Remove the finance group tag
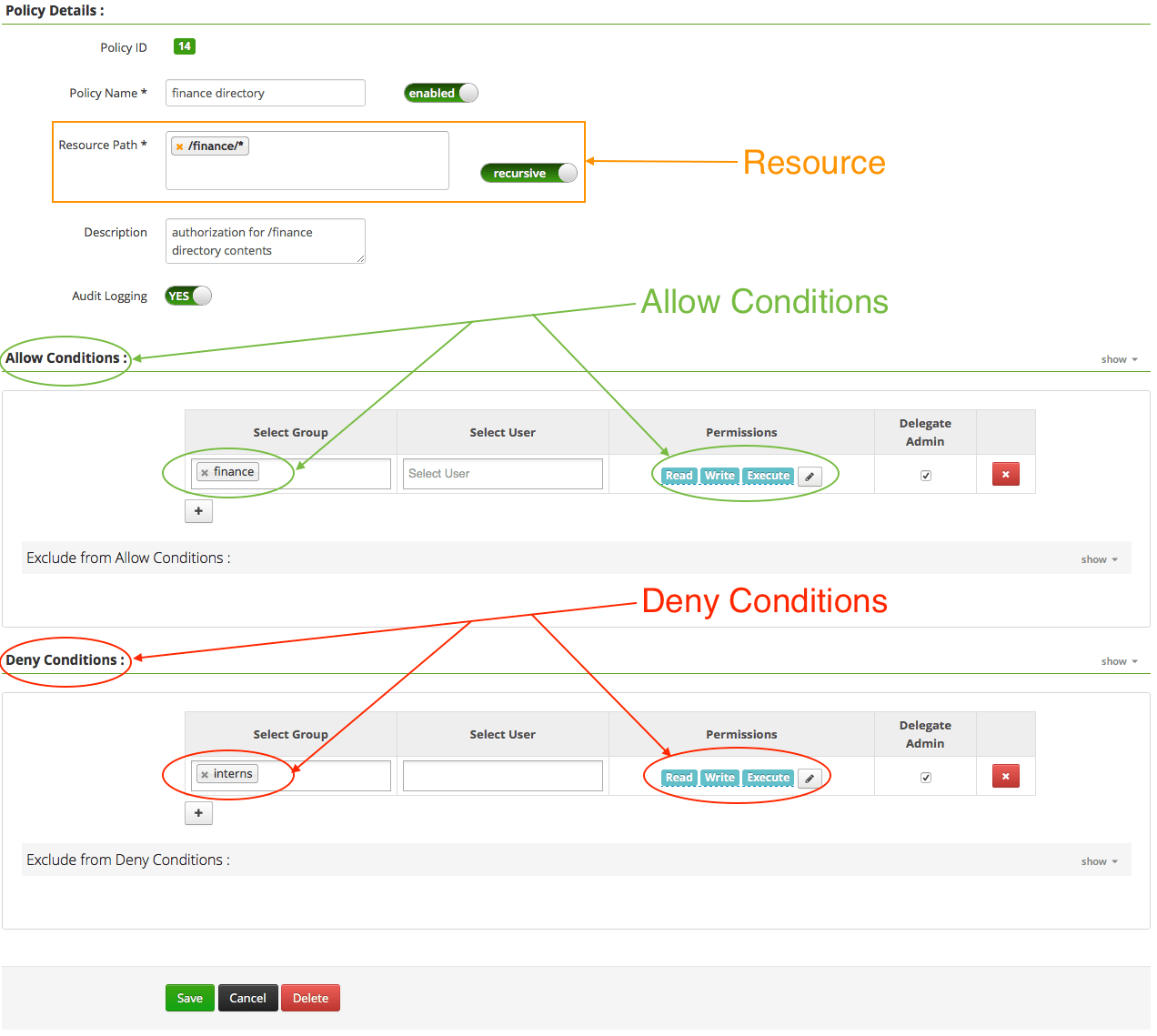 [205, 473]
